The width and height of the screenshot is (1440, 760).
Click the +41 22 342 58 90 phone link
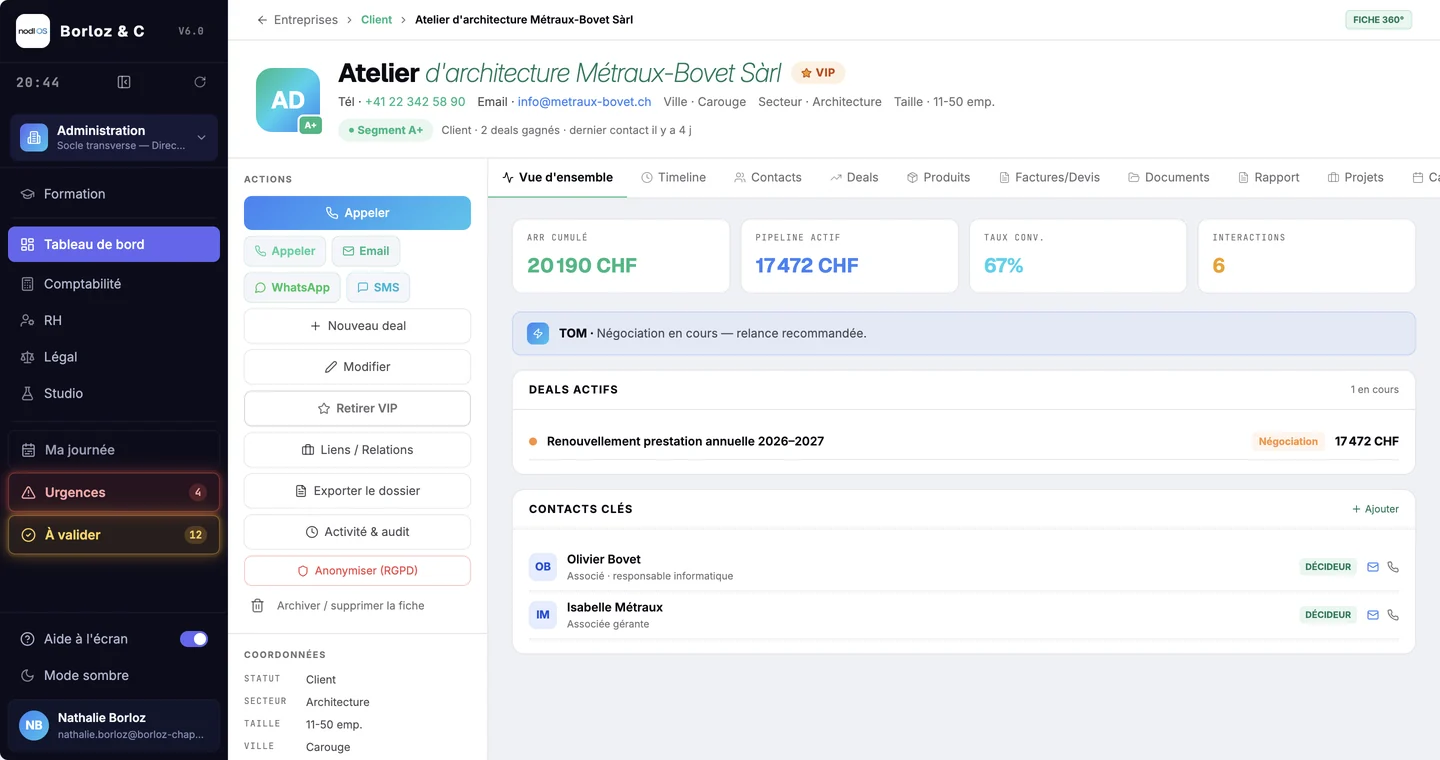click(x=415, y=102)
